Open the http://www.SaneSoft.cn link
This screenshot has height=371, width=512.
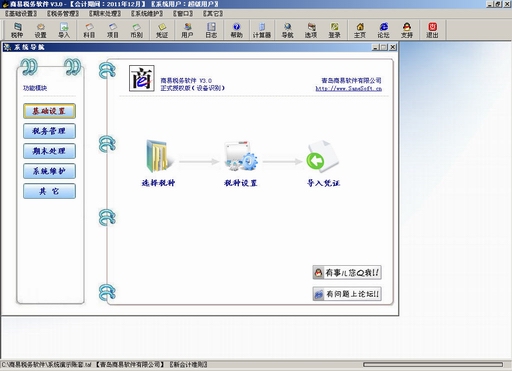point(349,89)
